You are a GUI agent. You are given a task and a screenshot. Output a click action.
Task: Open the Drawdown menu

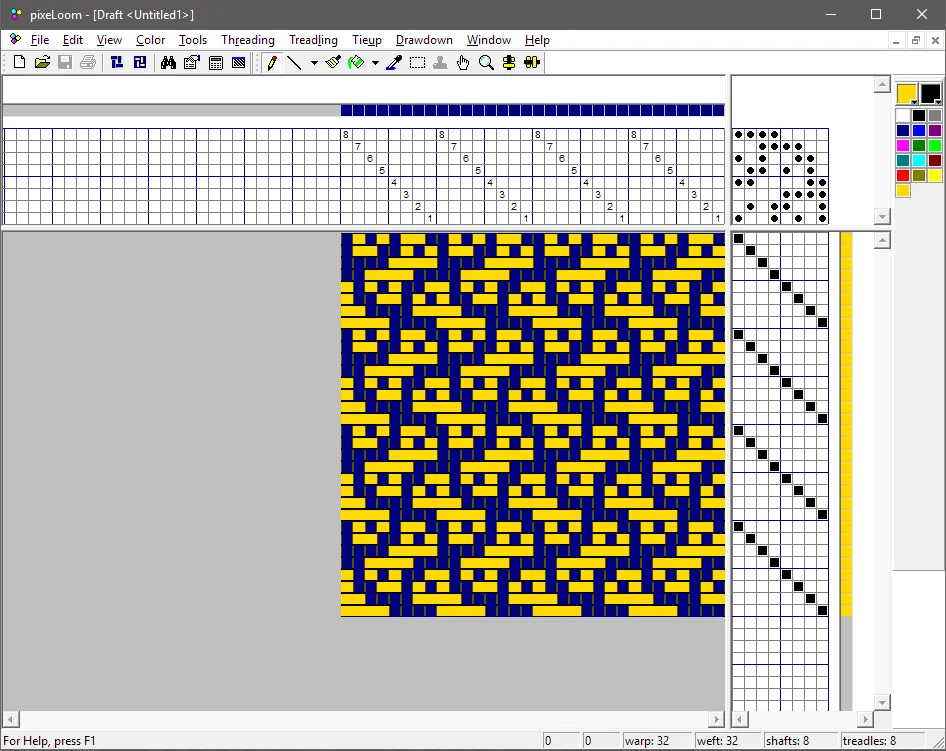coord(424,40)
